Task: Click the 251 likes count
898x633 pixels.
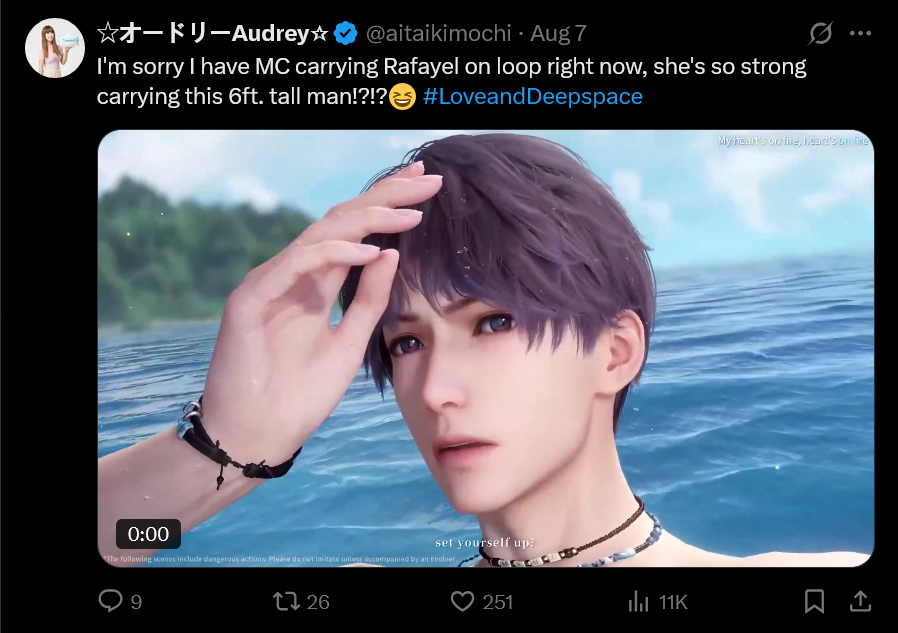Action: (x=498, y=602)
